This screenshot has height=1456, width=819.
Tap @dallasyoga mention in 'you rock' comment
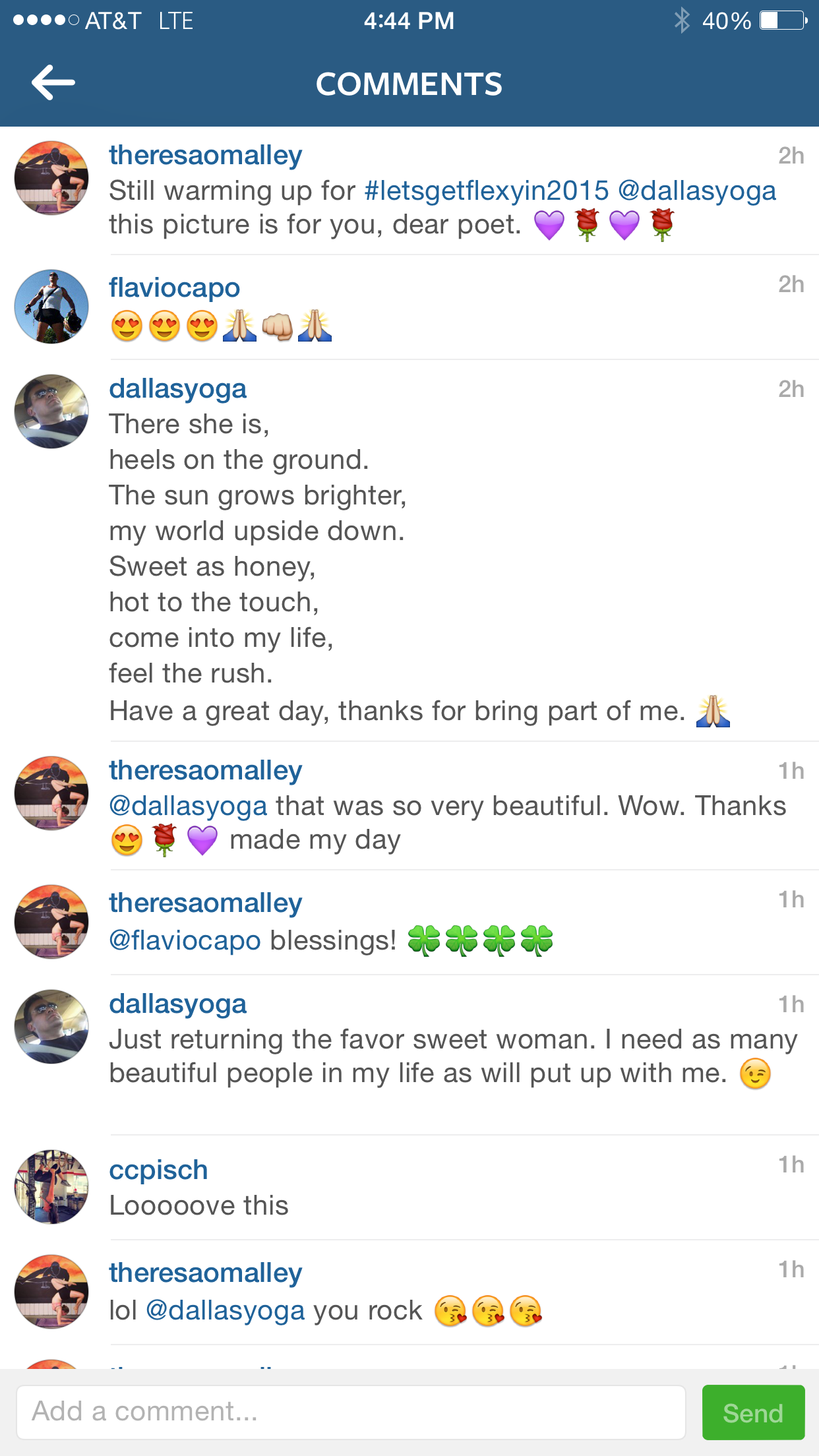pos(225,1310)
